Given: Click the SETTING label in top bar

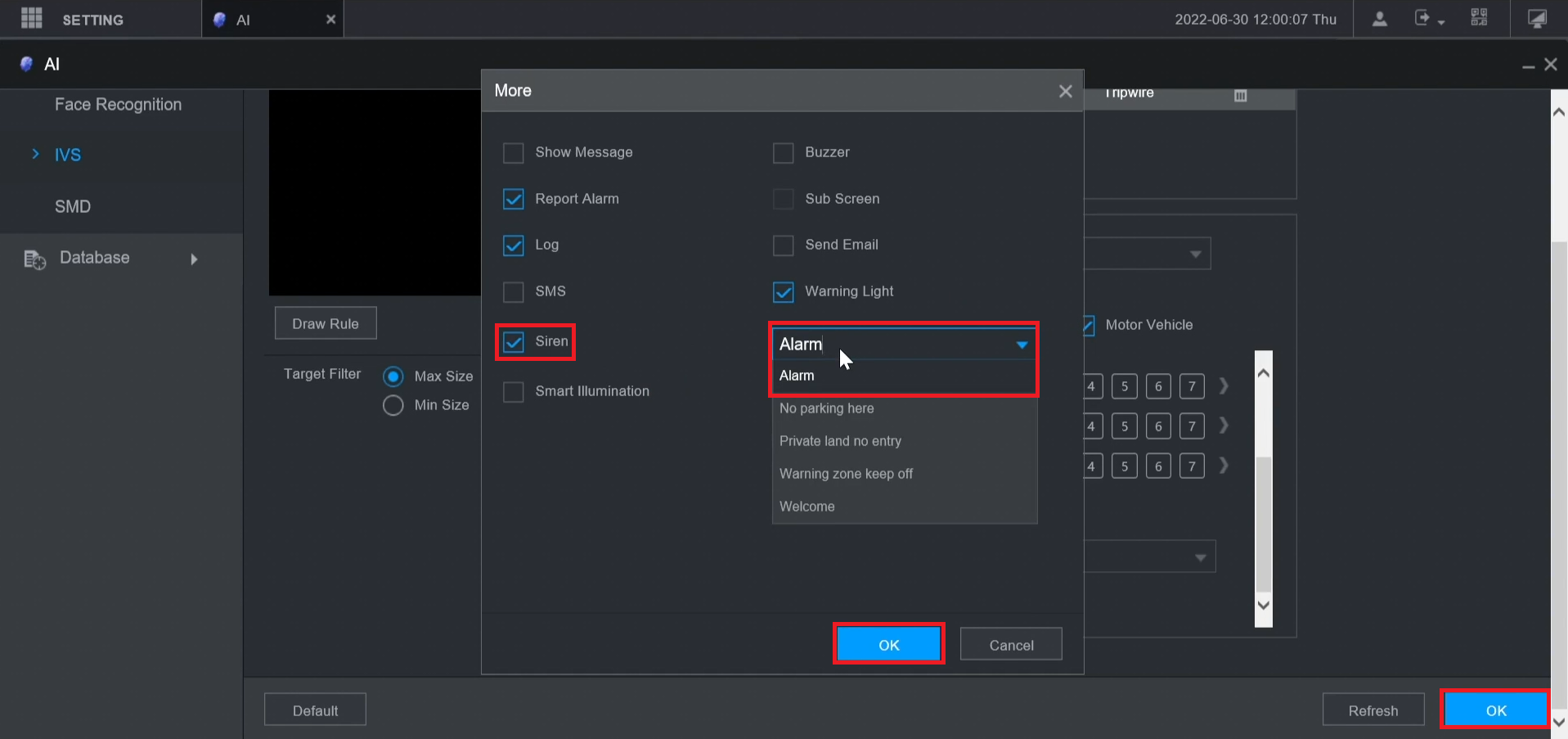Looking at the screenshot, I should click(93, 20).
